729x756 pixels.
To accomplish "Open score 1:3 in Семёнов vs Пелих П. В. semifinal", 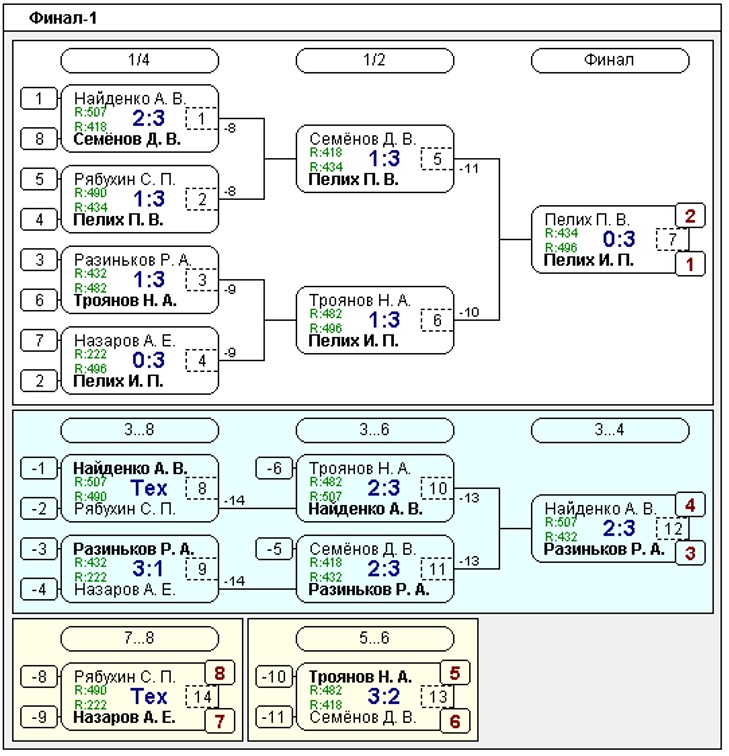I will (384, 159).
